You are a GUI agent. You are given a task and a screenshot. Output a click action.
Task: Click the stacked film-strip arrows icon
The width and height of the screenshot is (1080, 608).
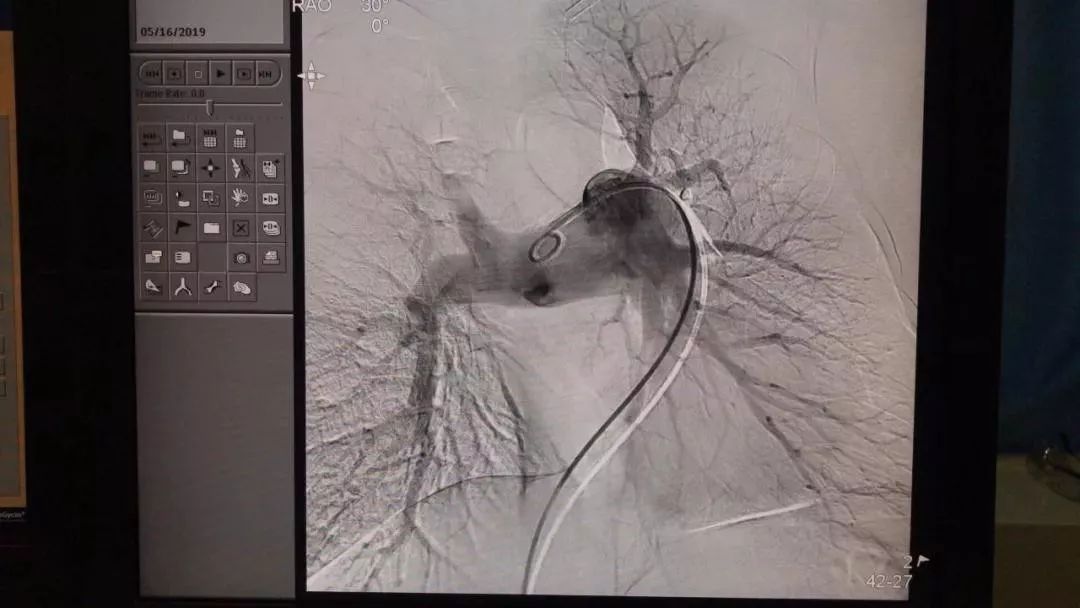point(270,228)
